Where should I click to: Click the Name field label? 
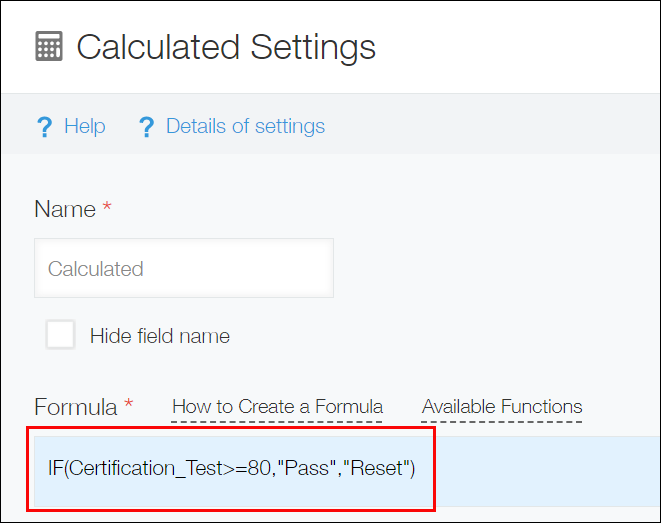65,209
